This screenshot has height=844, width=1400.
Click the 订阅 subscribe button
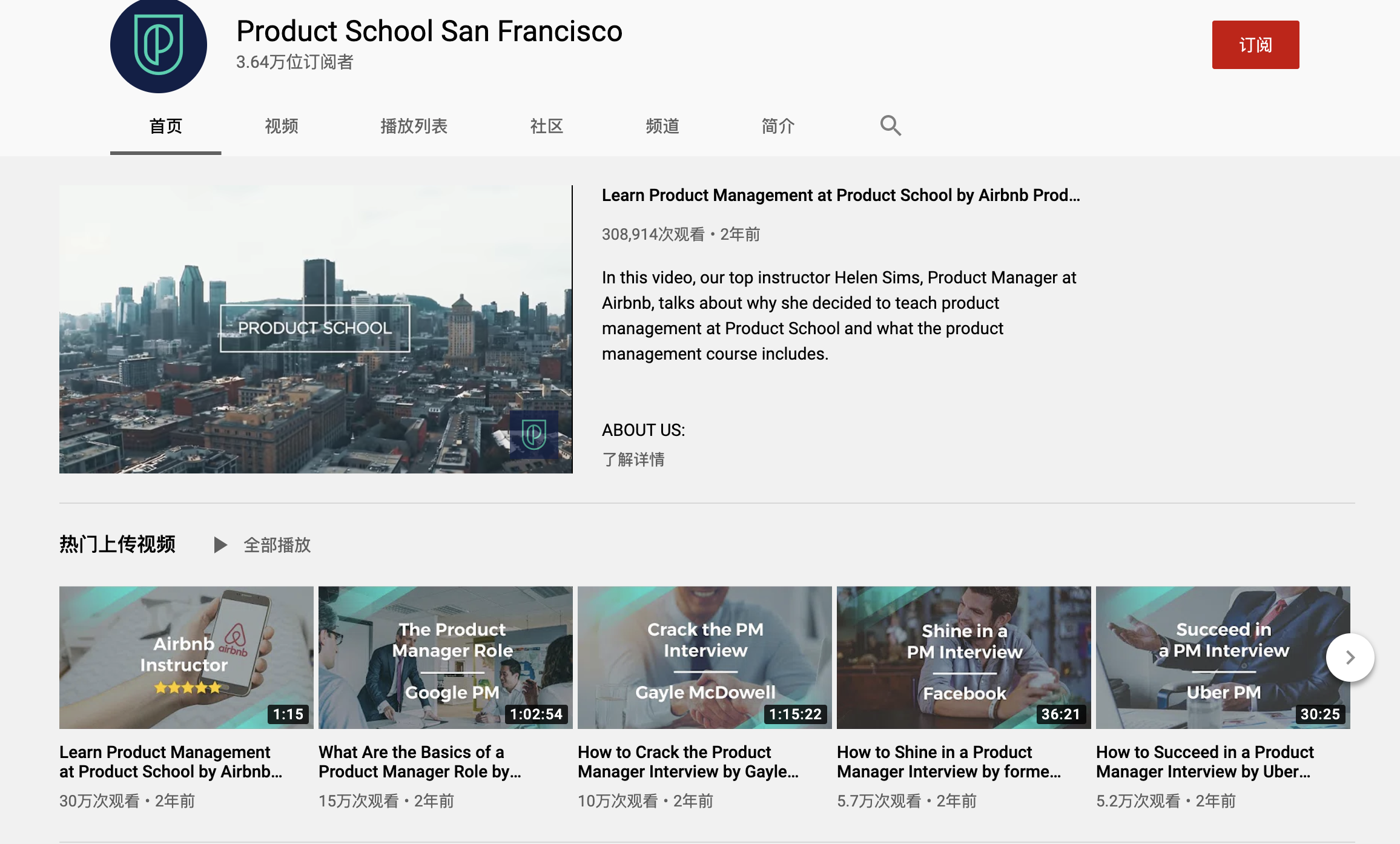[1255, 45]
